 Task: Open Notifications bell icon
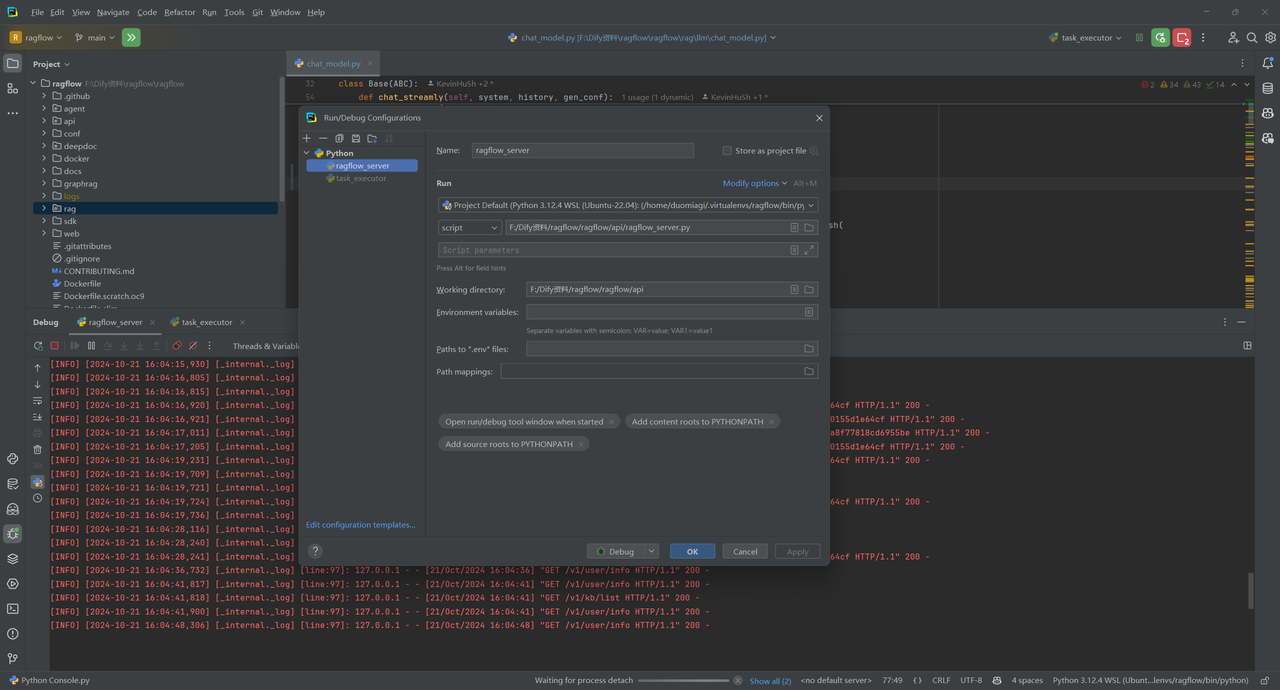click(1268, 63)
